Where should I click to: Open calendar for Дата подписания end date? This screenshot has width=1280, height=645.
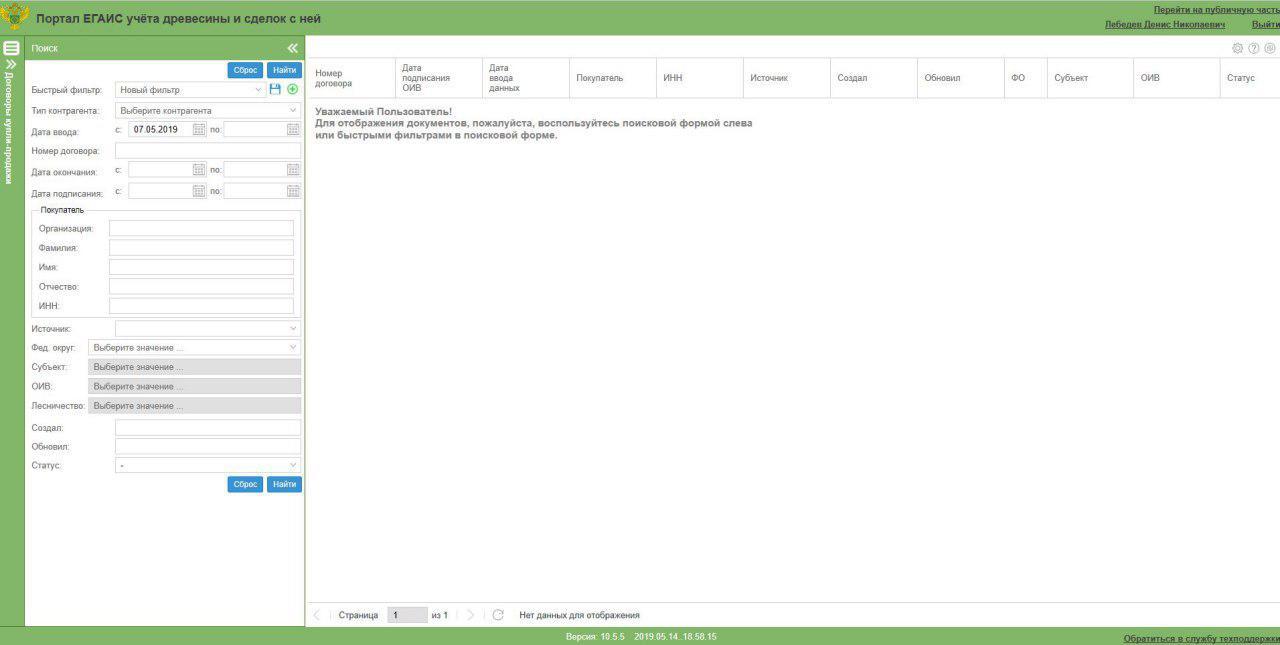tap(293, 191)
